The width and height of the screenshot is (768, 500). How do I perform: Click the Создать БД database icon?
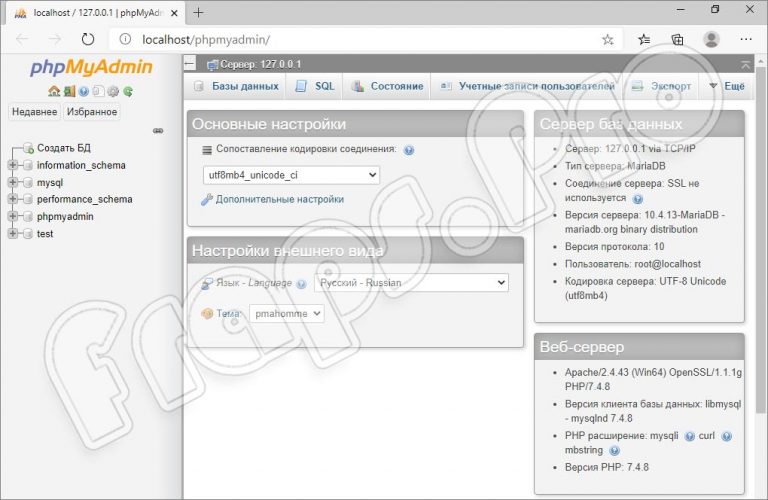click(x=28, y=148)
